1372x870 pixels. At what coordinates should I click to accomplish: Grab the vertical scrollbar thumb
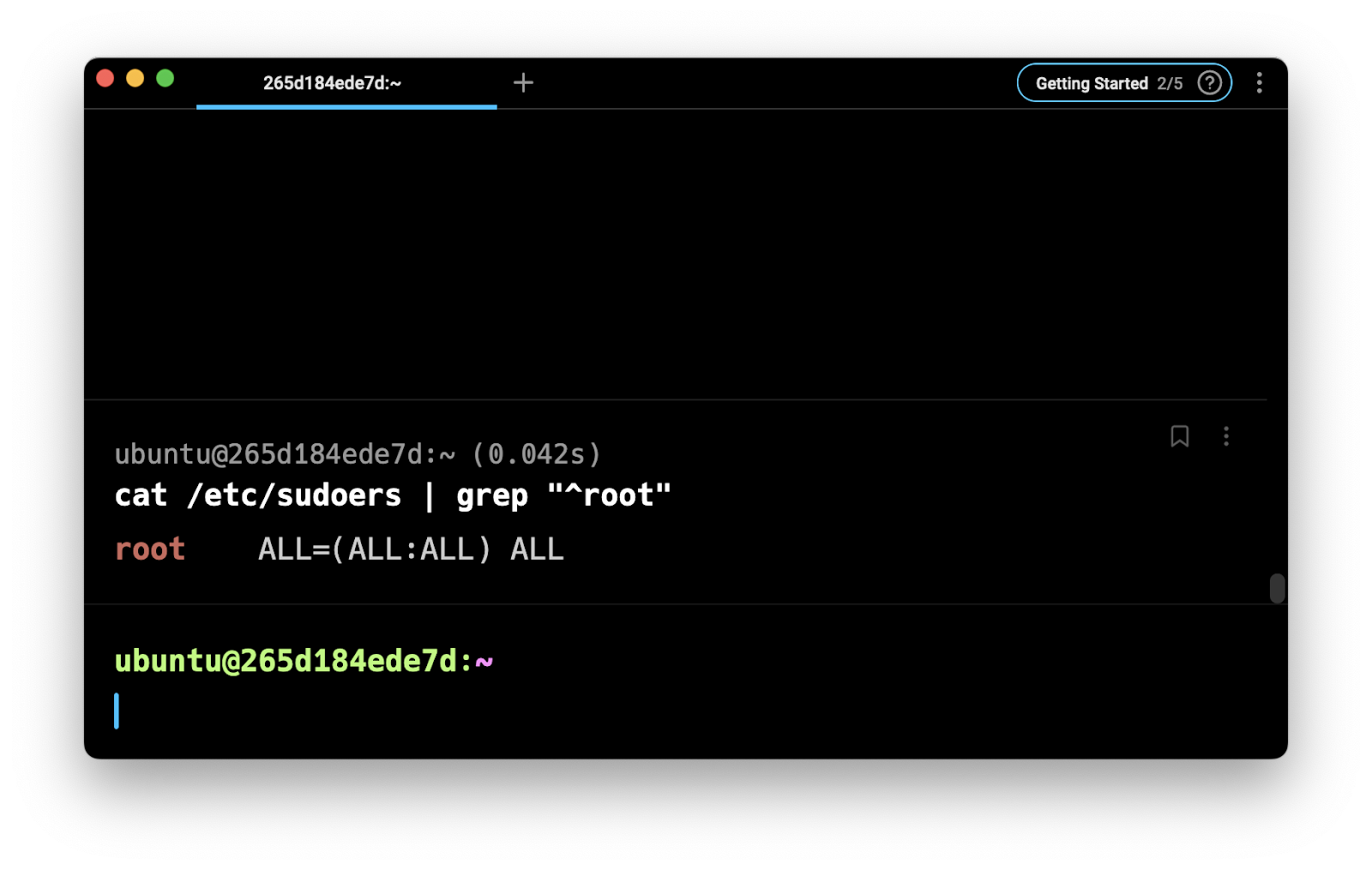tap(1277, 588)
